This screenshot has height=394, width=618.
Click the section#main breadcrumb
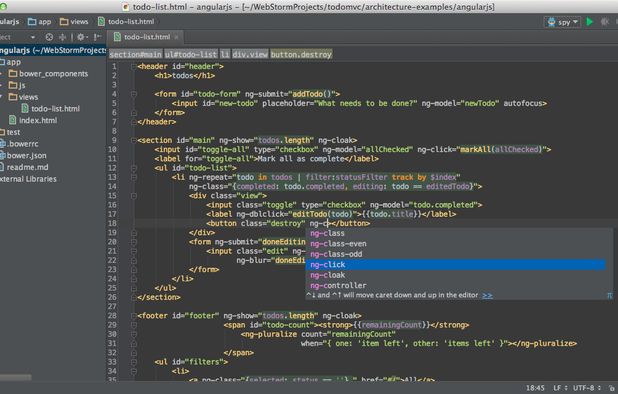click(x=136, y=54)
